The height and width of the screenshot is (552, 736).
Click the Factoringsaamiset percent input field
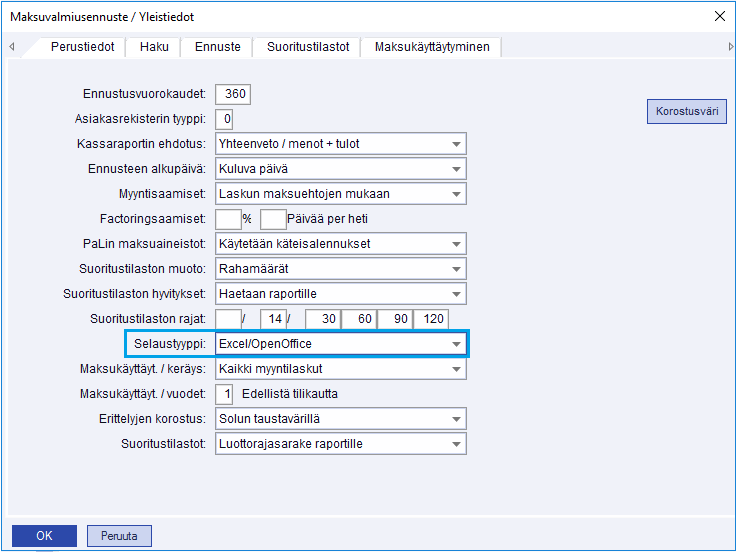(x=227, y=219)
